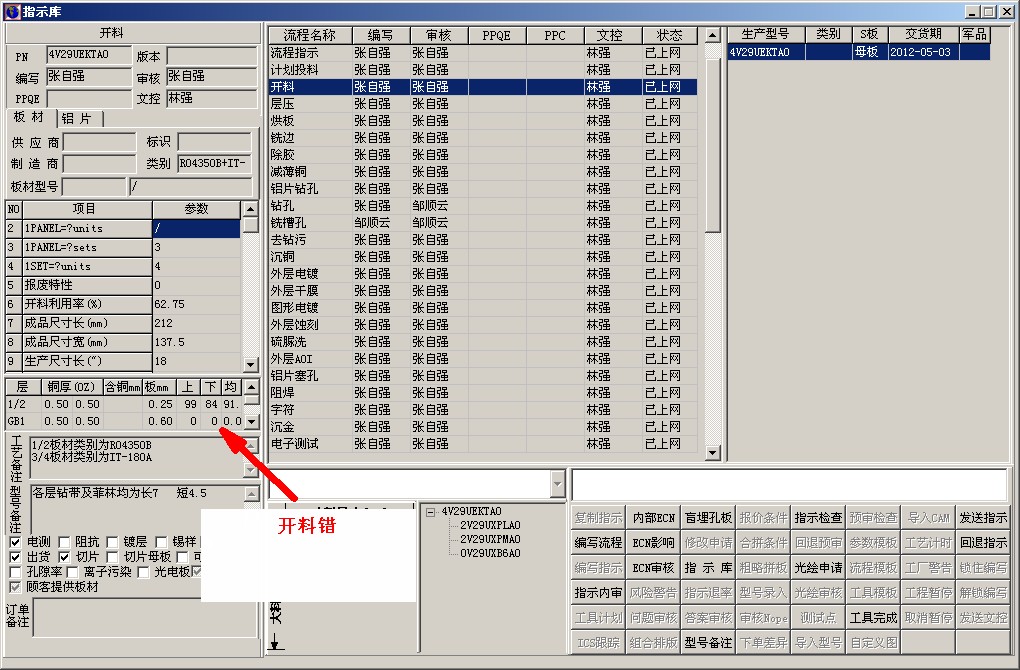Viewport: 1020px width, 670px height.
Task: Click the 指 示 库 button
Action: pyautogui.click(x=708, y=568)
